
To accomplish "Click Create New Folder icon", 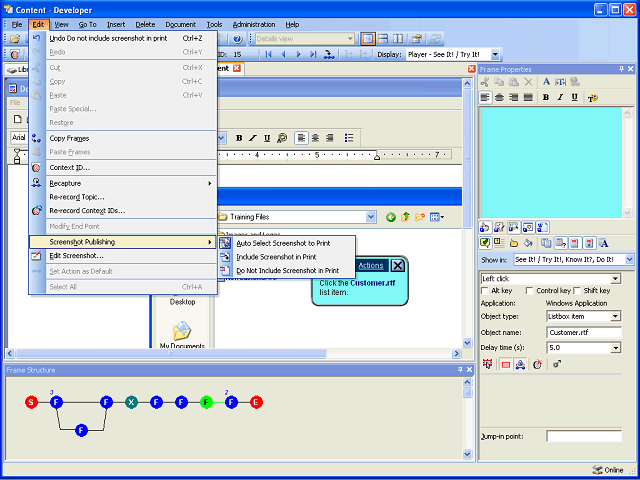I will click(420, 217).
